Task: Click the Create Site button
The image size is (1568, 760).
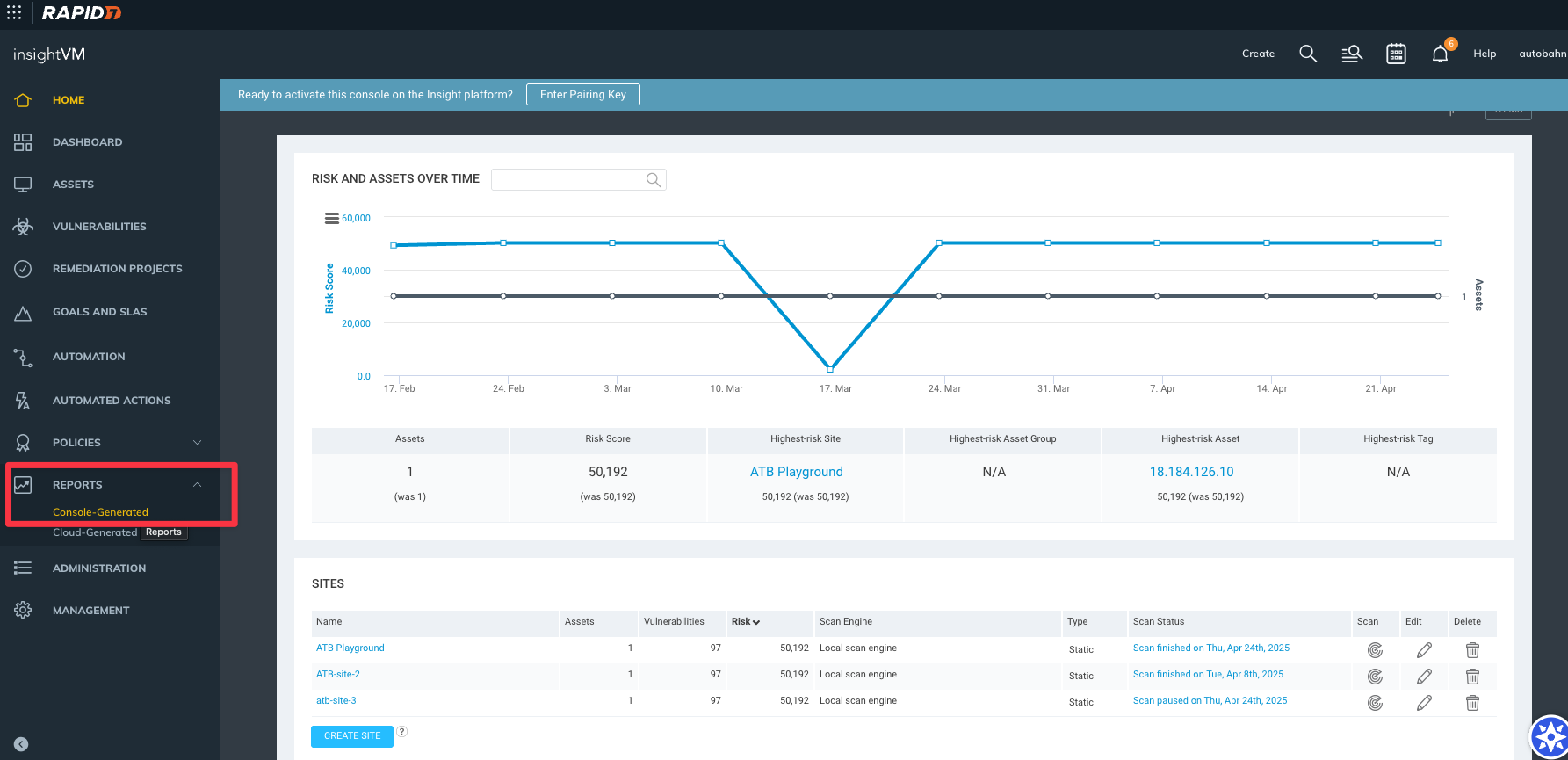Action: click(352, 736)
